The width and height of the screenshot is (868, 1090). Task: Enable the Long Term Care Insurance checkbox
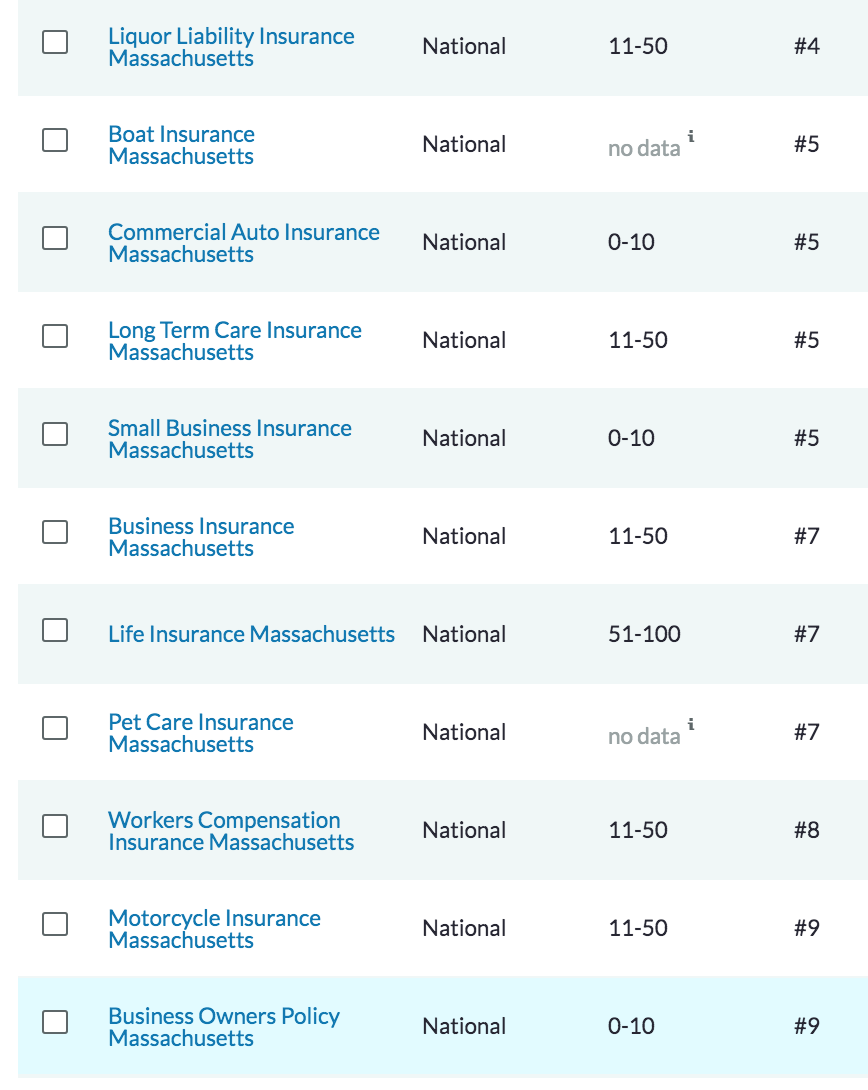(x=55, y=336)
